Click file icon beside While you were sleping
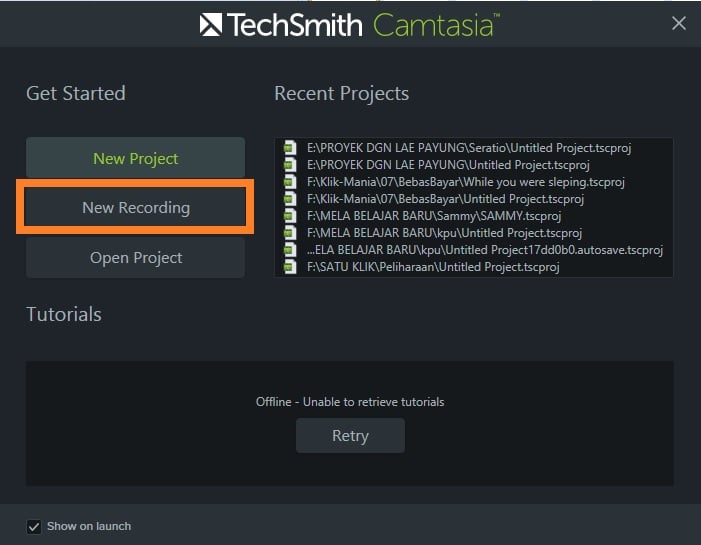 [x=290, y=182]
